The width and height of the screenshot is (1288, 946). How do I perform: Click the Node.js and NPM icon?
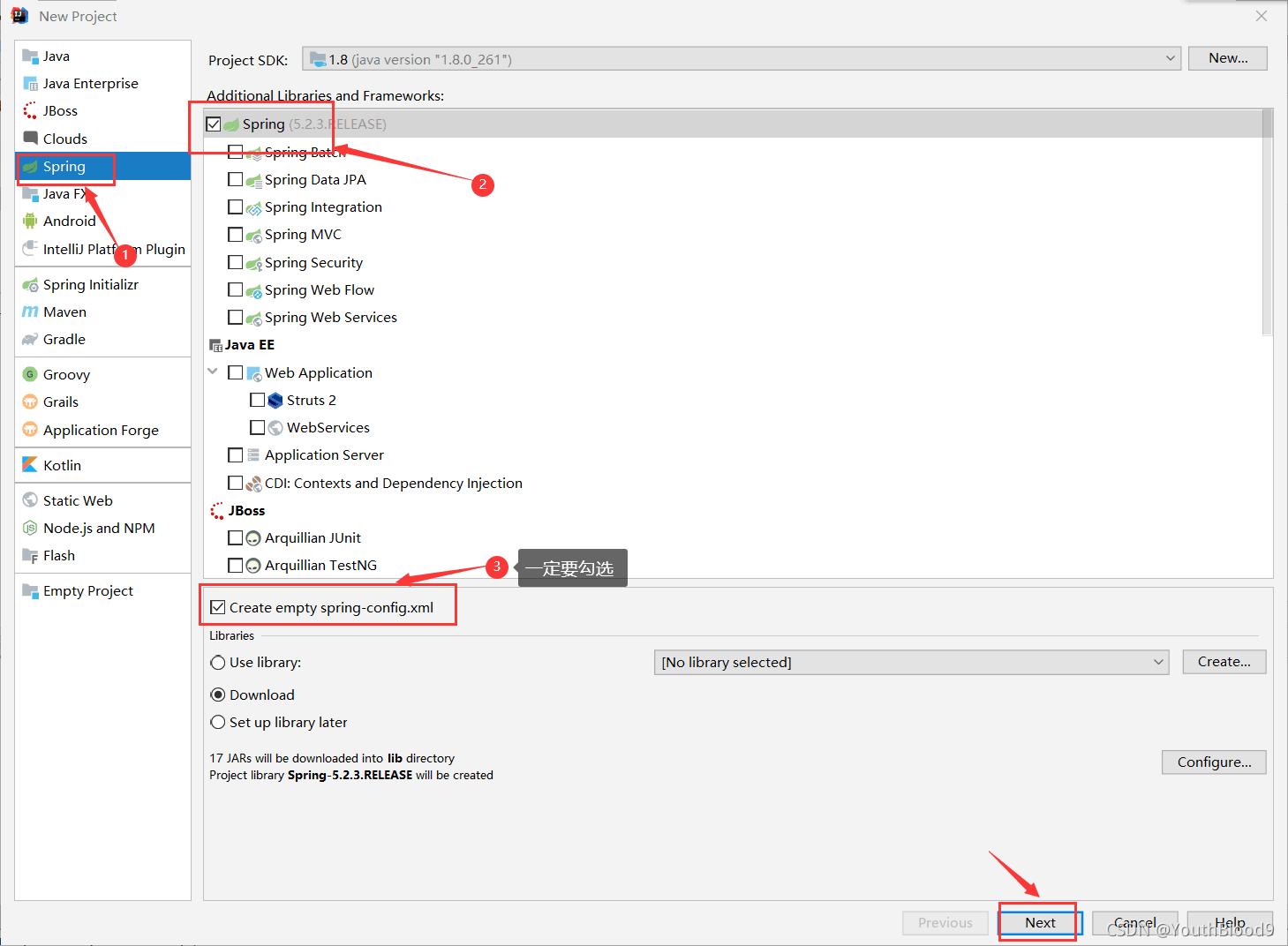(30, 529)
